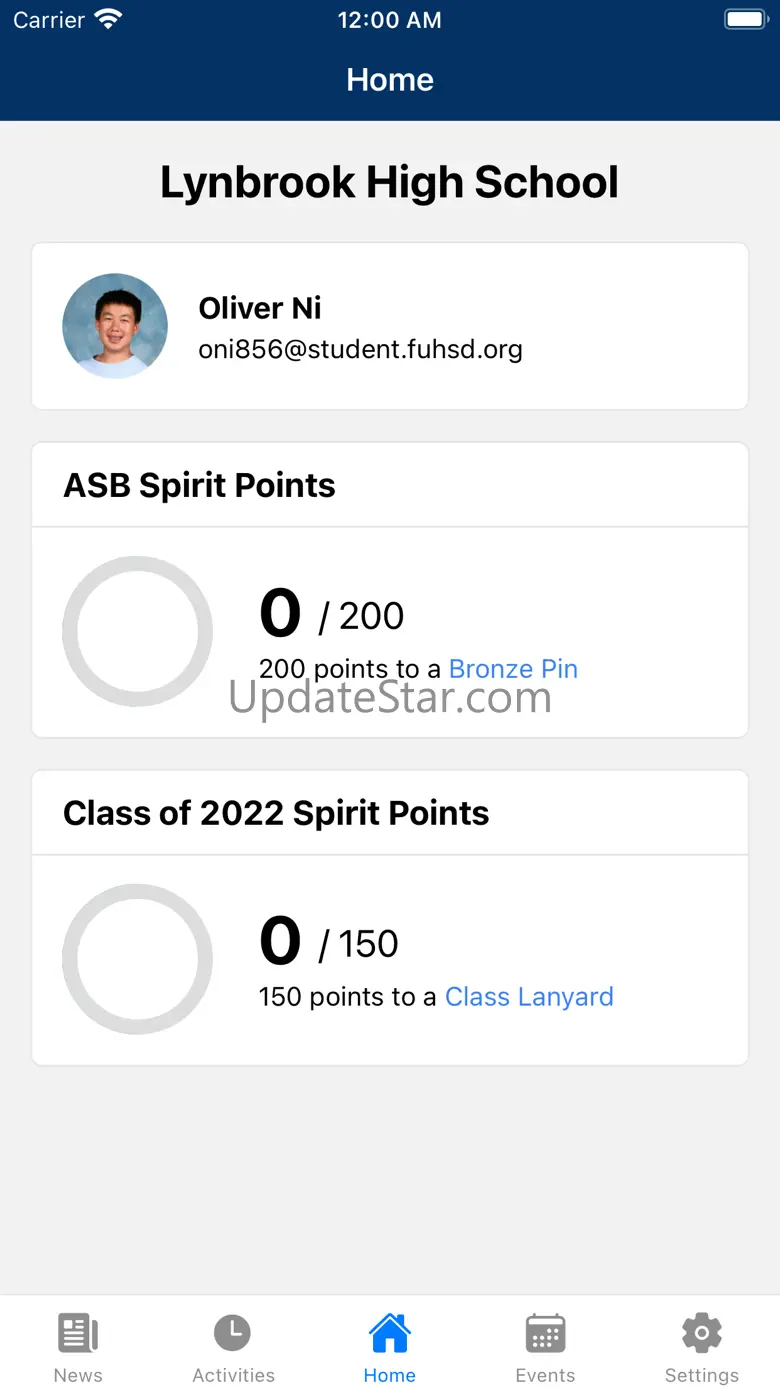The image size is (780, 1387).
Task: Tap the Class of 2022 Spirit Points header
Action: coord(276,813)
